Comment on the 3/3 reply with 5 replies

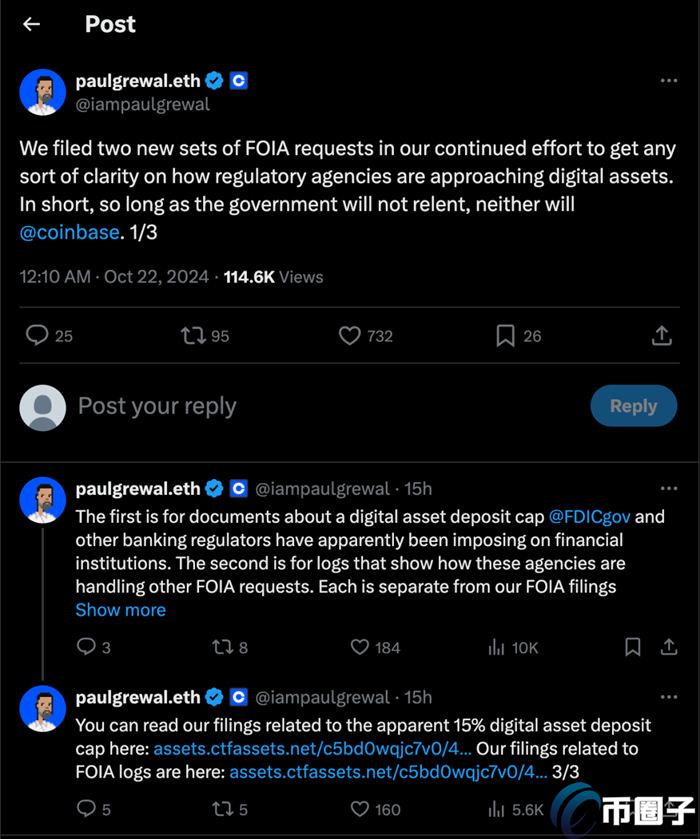(x=87, y=809)
